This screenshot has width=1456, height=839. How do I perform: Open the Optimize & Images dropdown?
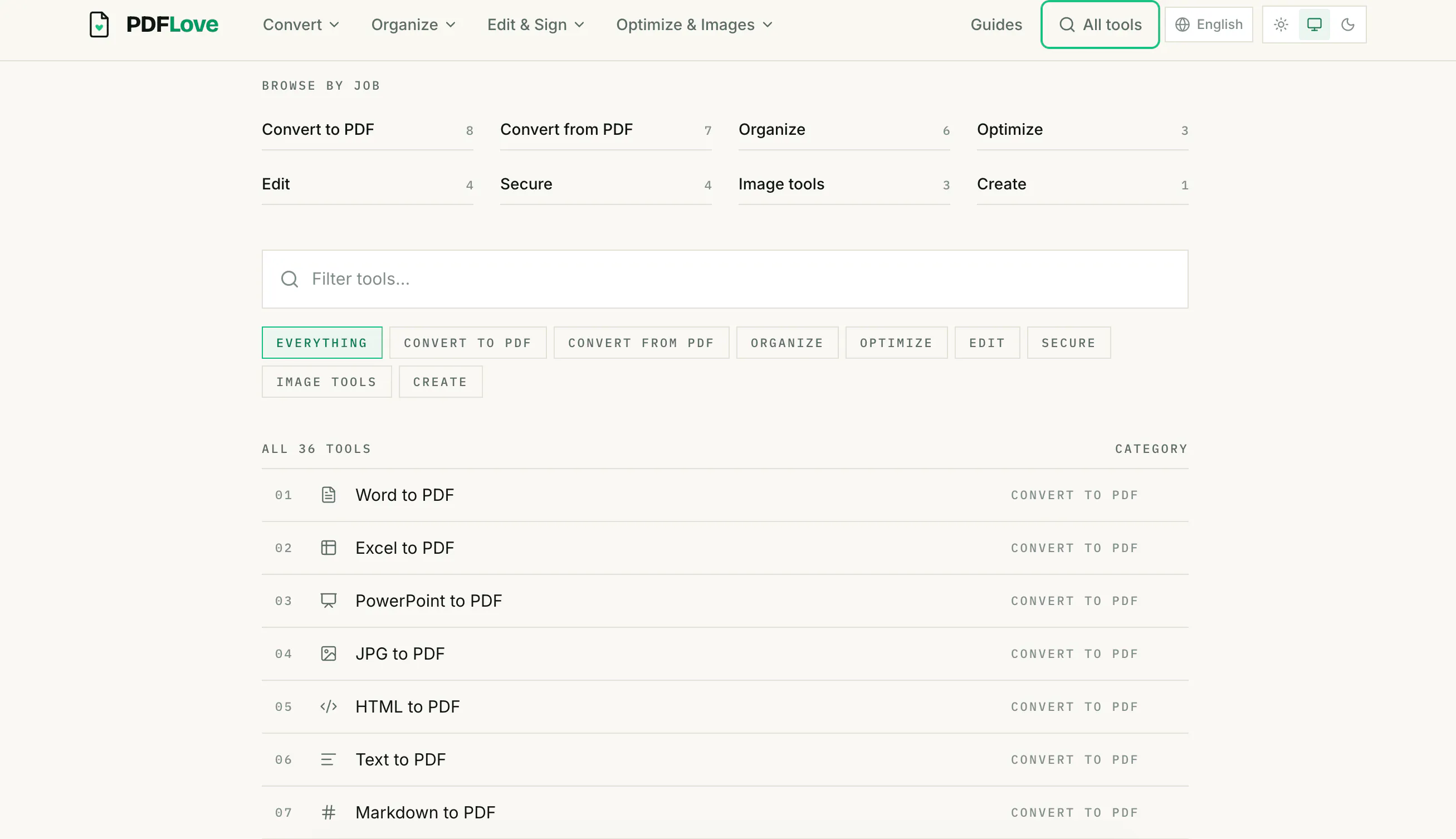pos(694,25)
